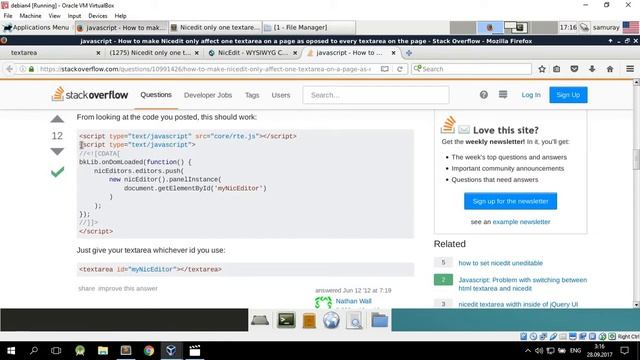Downvote the answer with 12 votes
This screenshot has width=640, height=360.
point(57,151)
